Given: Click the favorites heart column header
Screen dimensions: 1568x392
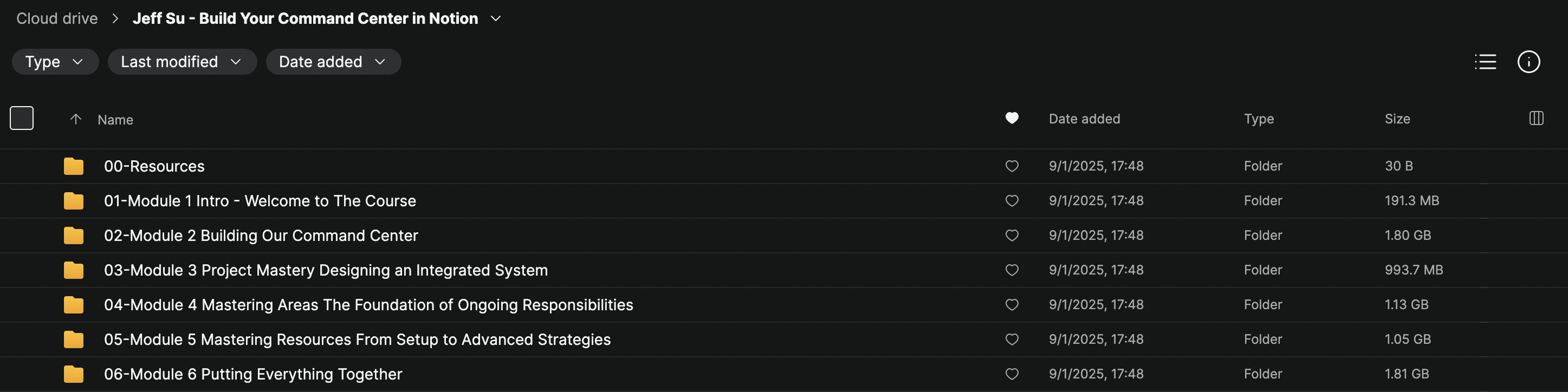Looking at the screenshot, I should (x=1012, y=118).
